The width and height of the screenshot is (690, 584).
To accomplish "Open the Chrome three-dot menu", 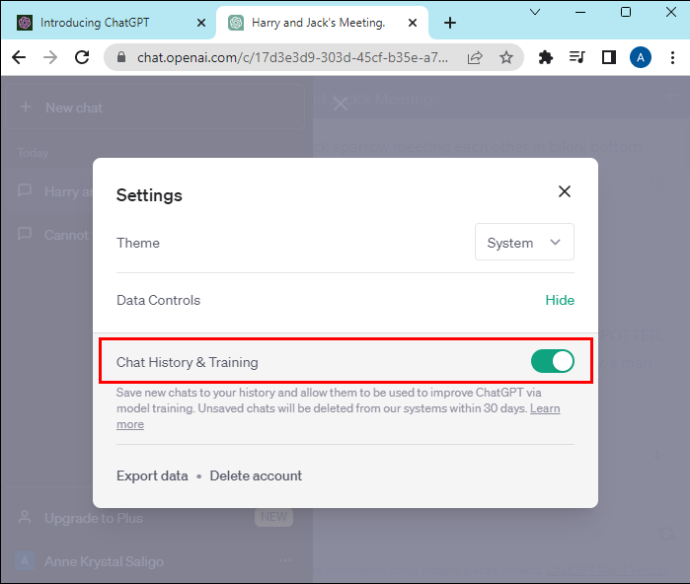I will (x=672, y=57).
